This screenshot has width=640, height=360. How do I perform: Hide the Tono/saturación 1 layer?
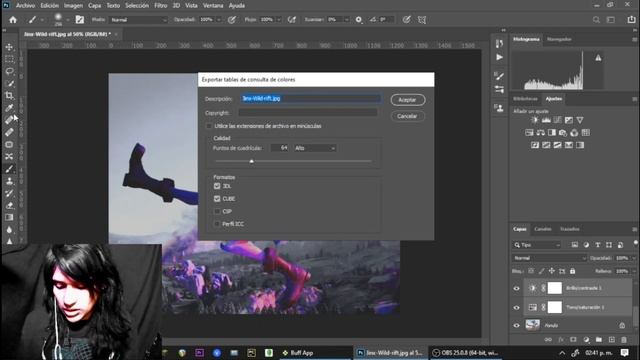coord(516,307)
